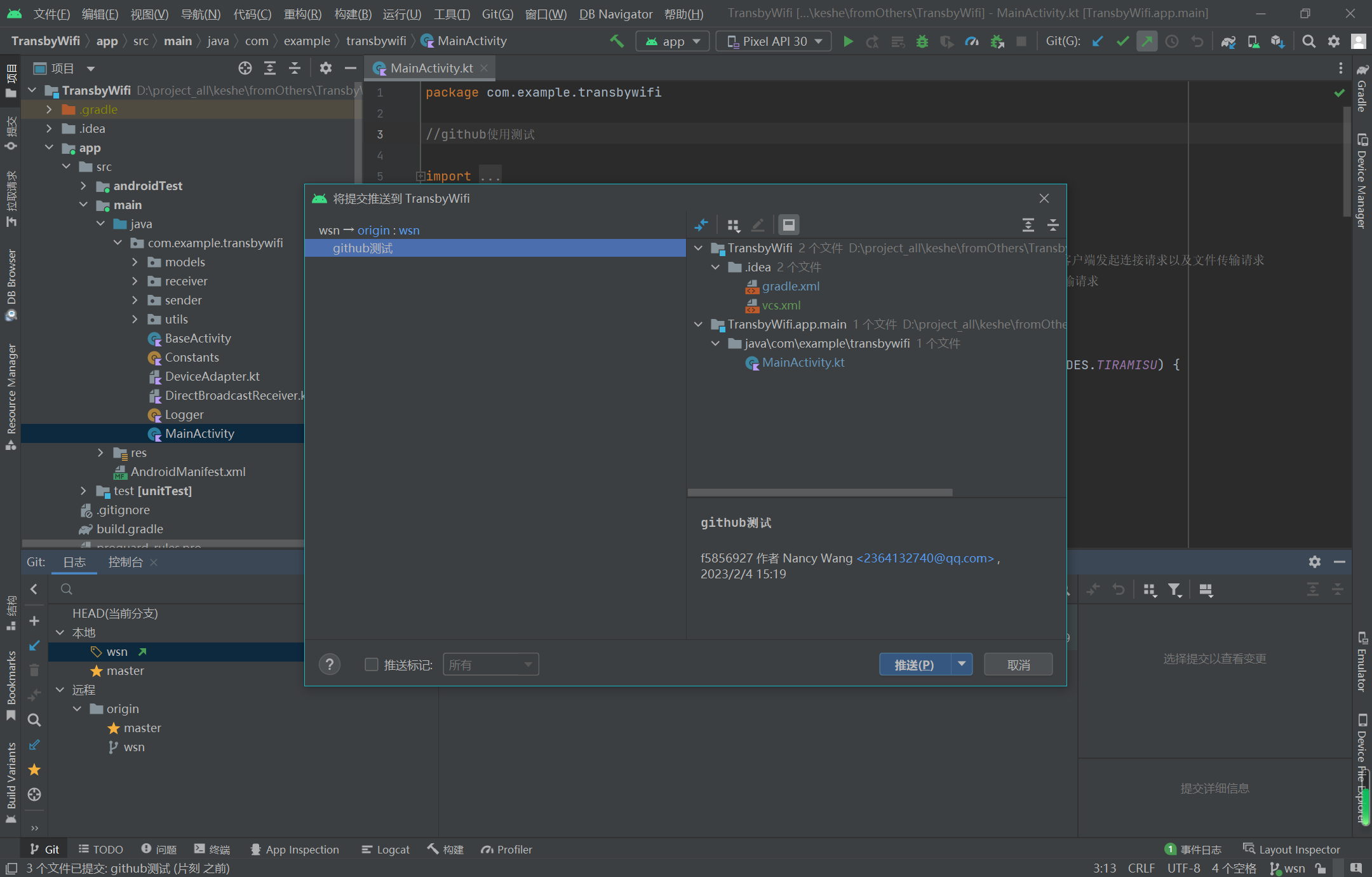Click the Git push arrow toolbar icon

pos(1147,41)
